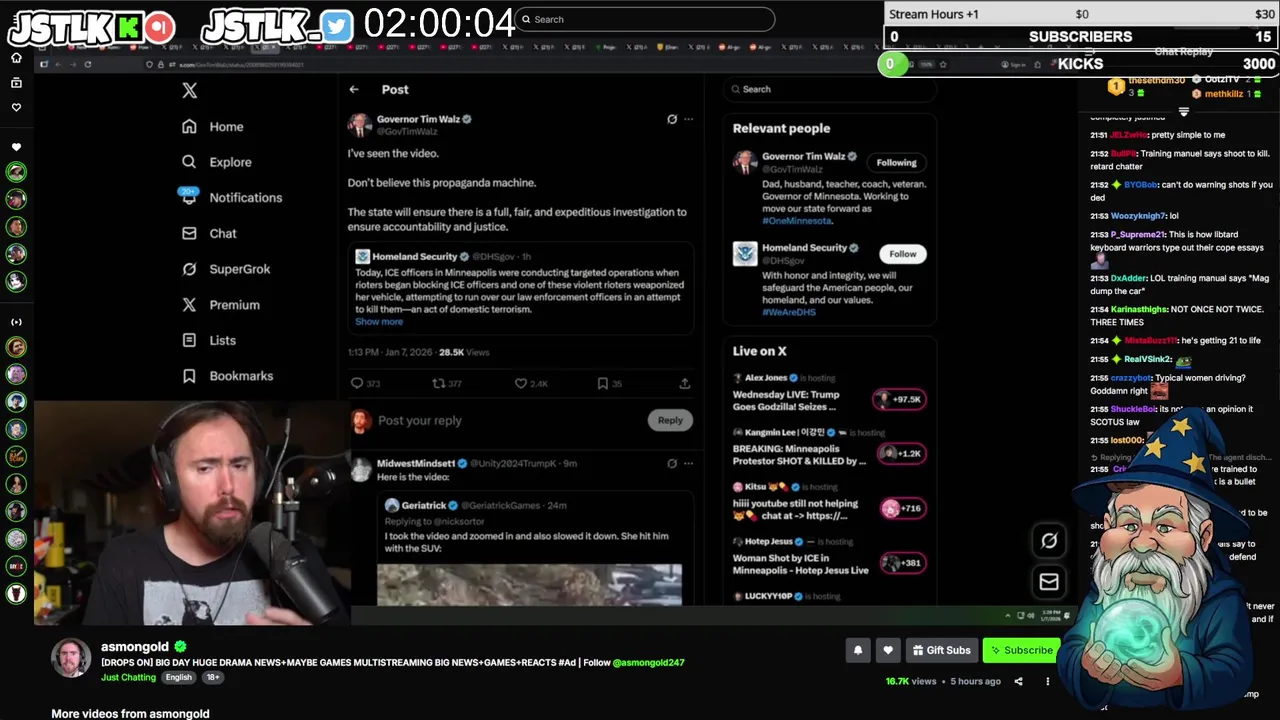Viewport: 1280px width, 720px height.
Task: Open asmongold channel avatar below video
Action: tap(71, 657)
